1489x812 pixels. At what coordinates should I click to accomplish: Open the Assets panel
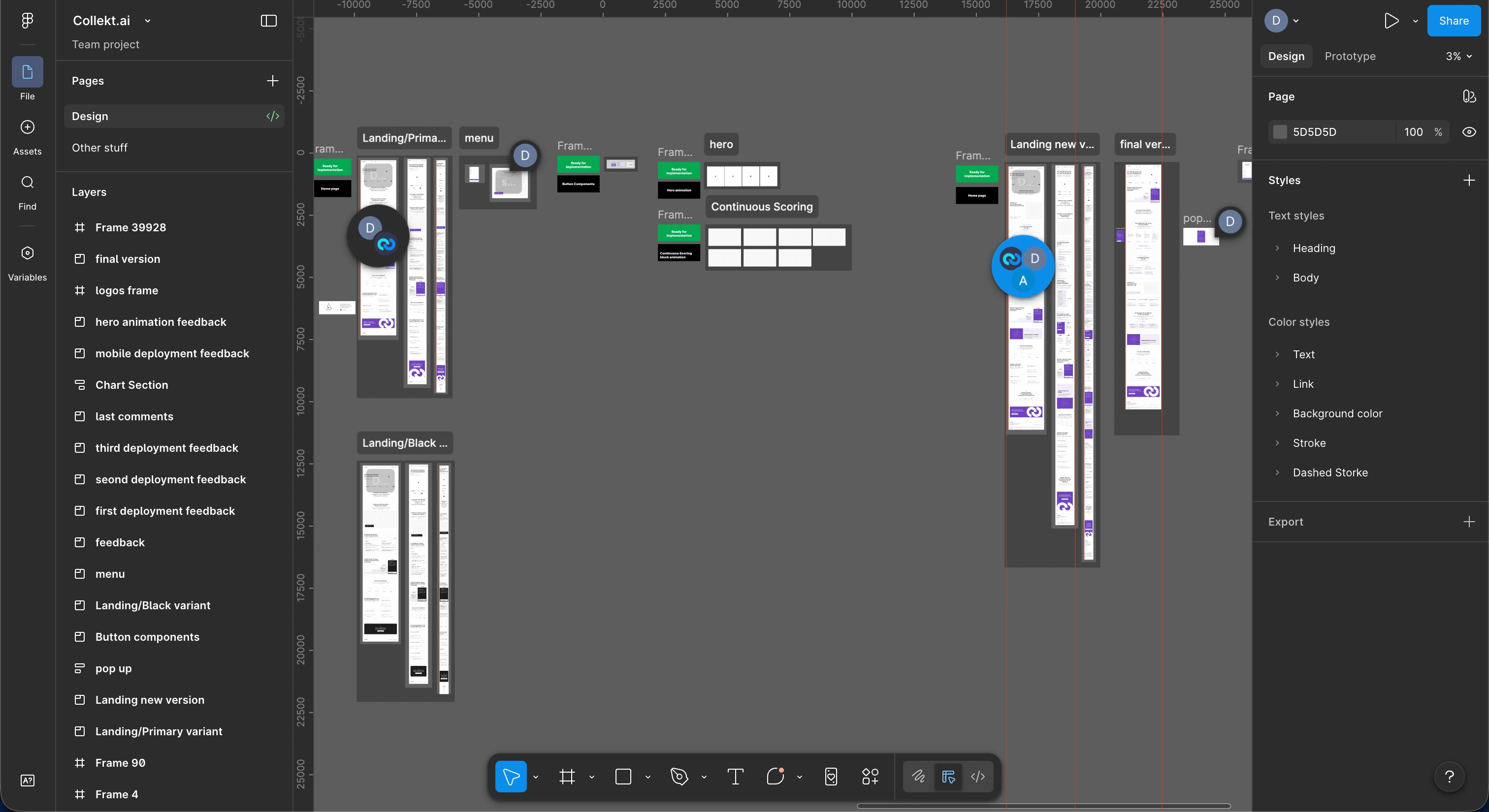27,127
